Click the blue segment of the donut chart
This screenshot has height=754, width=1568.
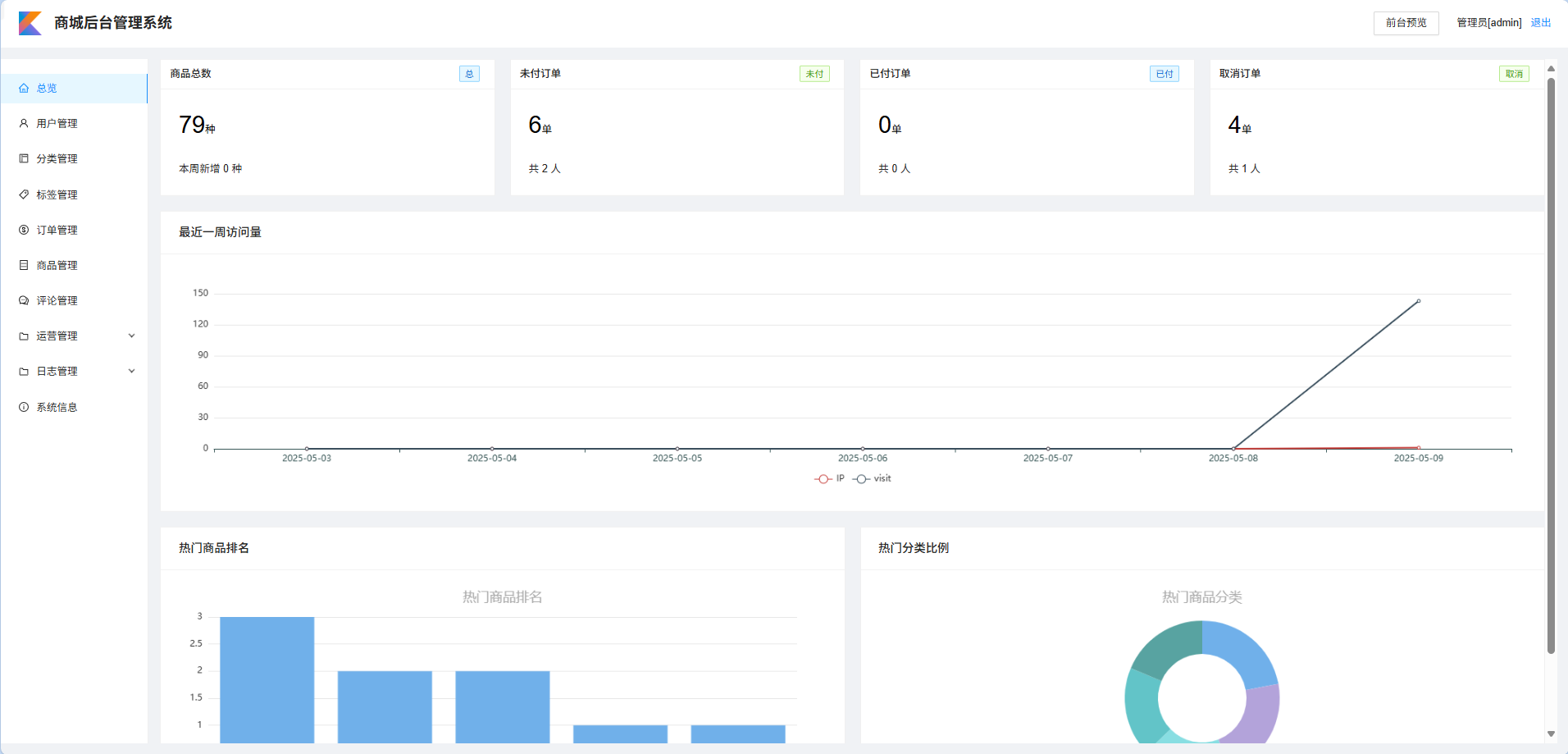tap(1247, 650)
